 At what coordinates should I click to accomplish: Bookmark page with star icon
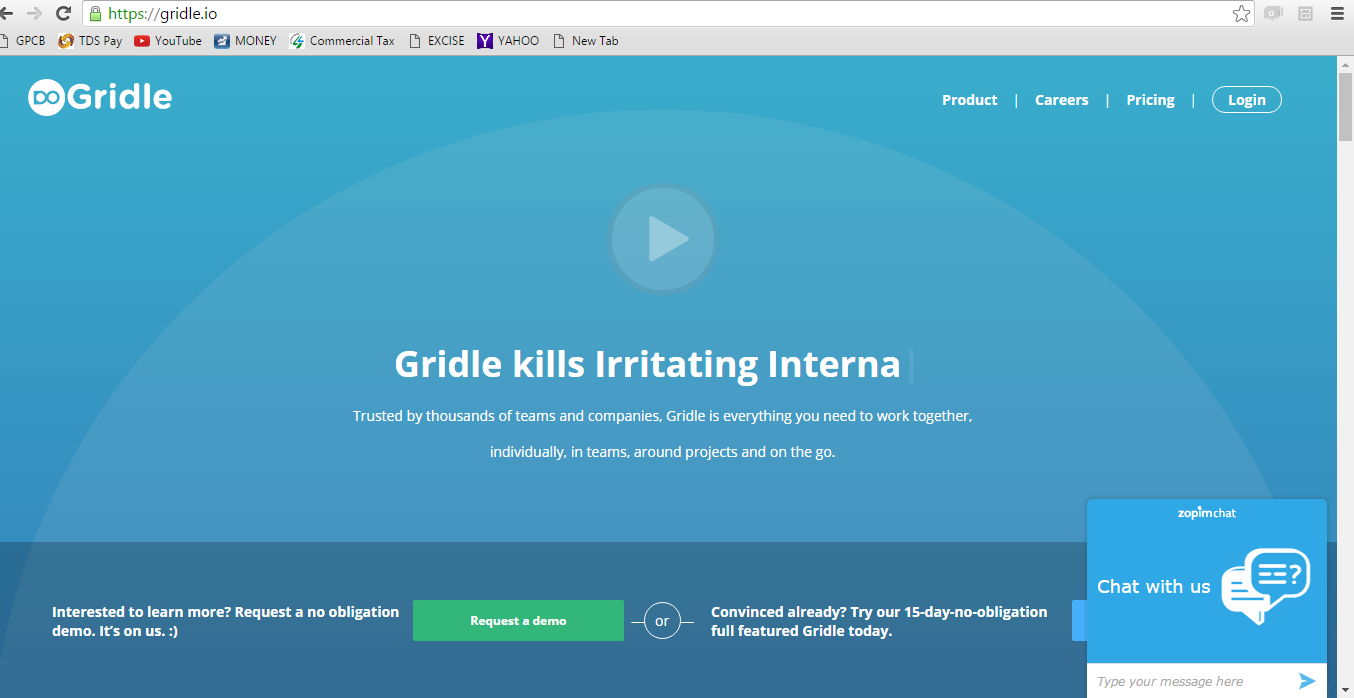[1241, 14]
